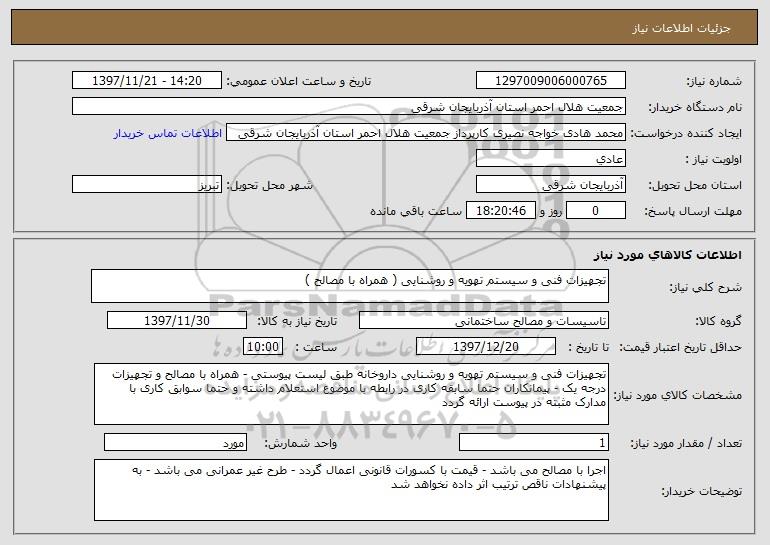Image resolution: width=770 pixels, height=545 pixels.
Task: Click the label ساعت next to the 10:00 field
Action: 316,347
